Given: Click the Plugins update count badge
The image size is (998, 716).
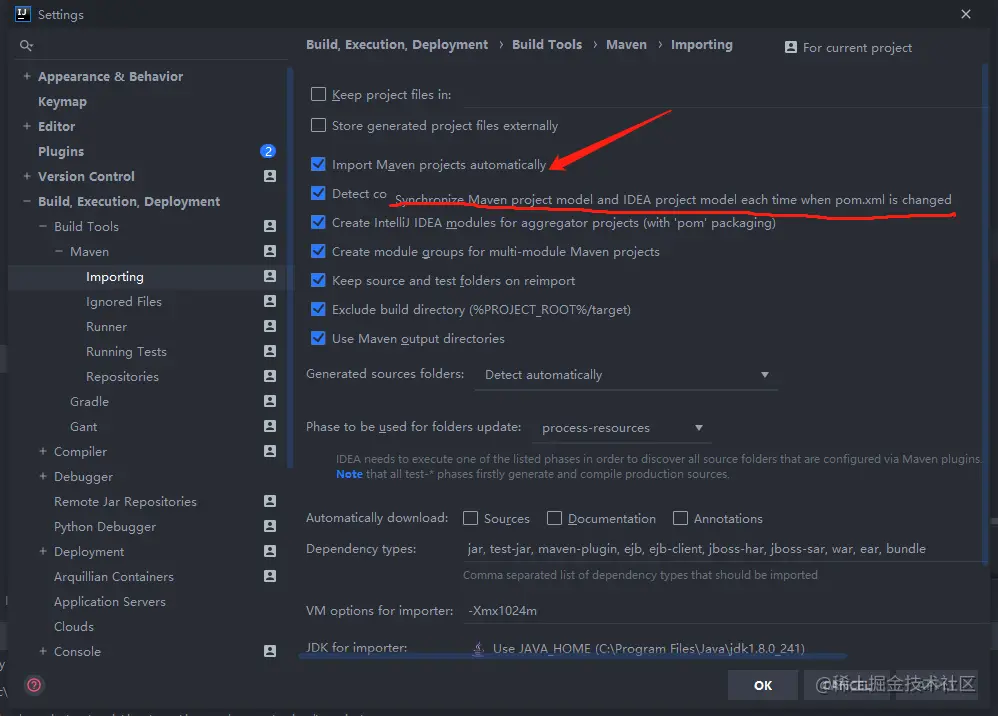Looking at the screenshot, I should click(x=268, y=151).
